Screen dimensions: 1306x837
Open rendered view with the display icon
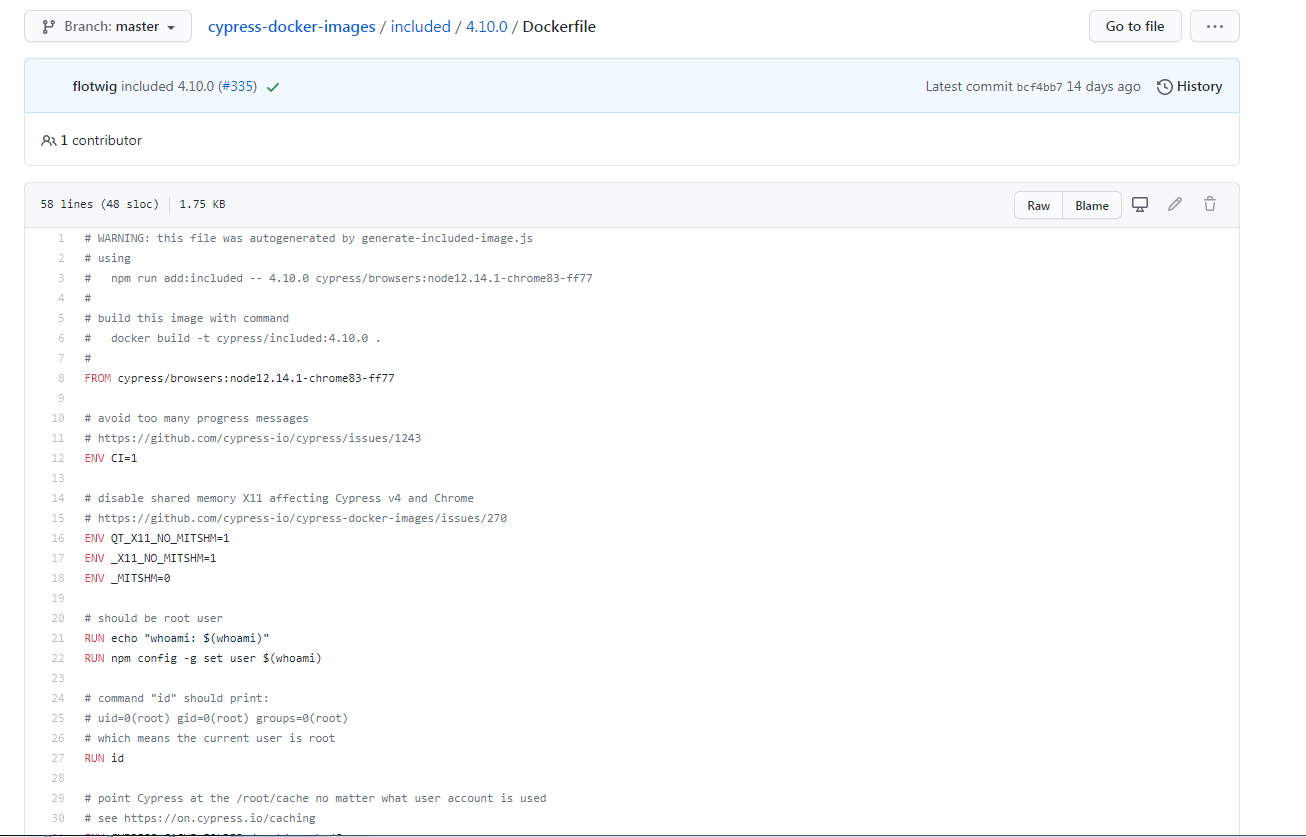pyautogui.click(x=1140, y=204)
